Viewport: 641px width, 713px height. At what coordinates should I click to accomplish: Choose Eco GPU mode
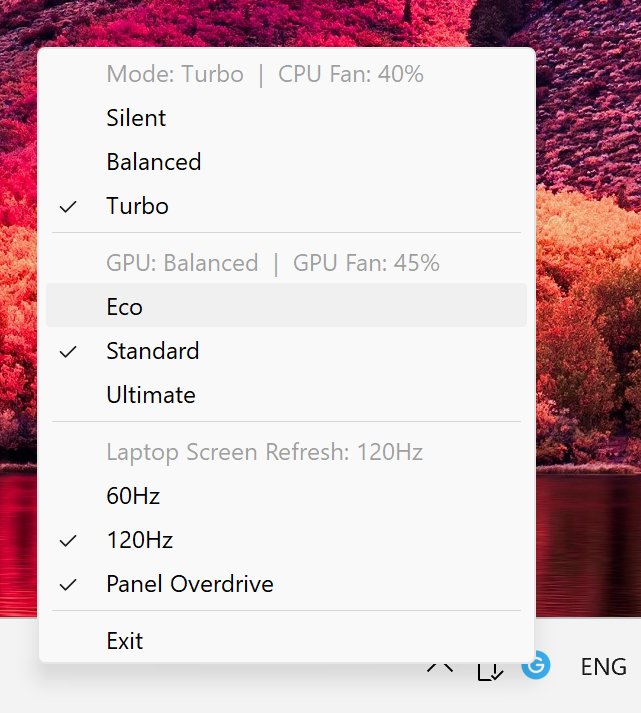click(x=125, y=307)
